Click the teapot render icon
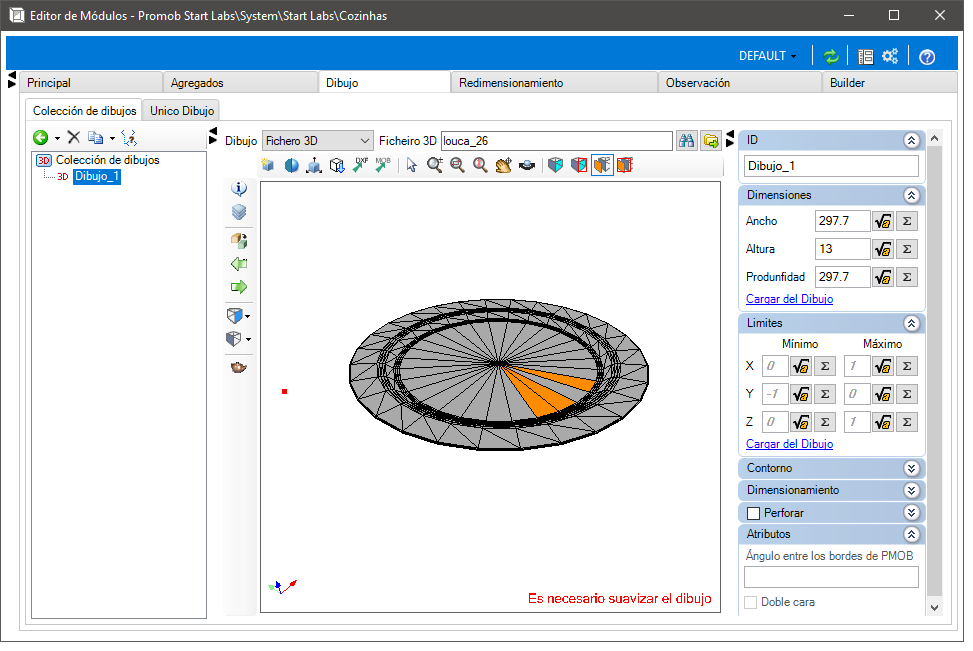 tap(239, 367)
